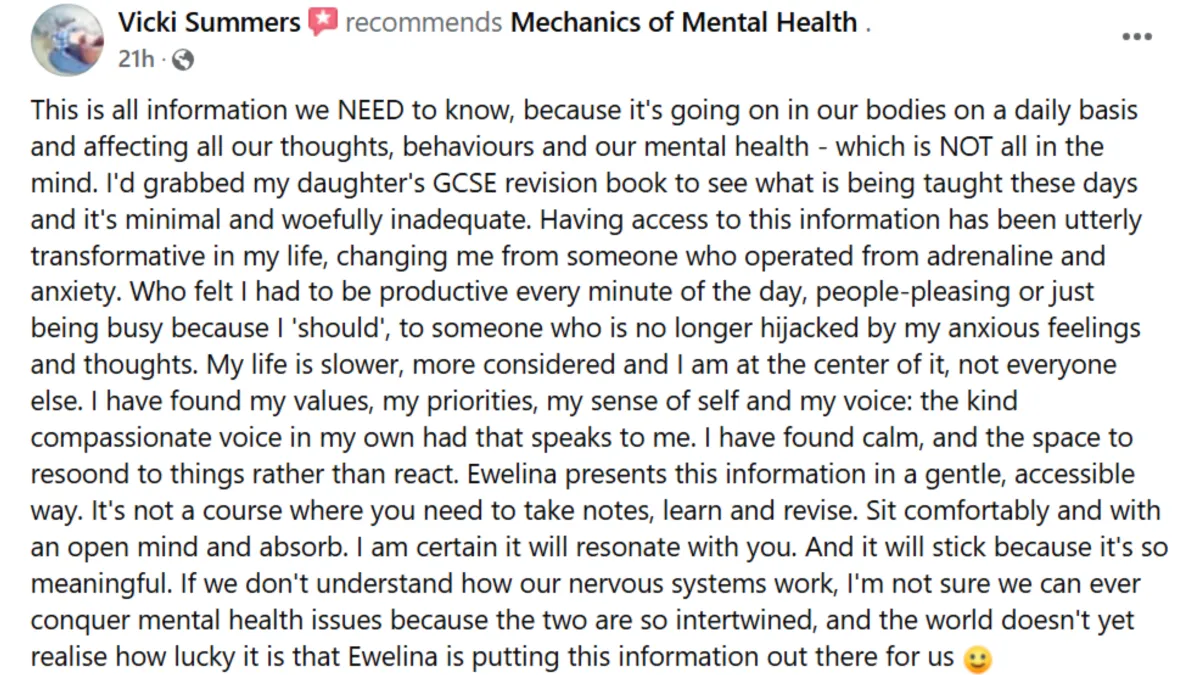Click the grey word 'recommends' in header
This screenshot has width=1200, height=675.
pyautogui.click(x=424, y=22)
